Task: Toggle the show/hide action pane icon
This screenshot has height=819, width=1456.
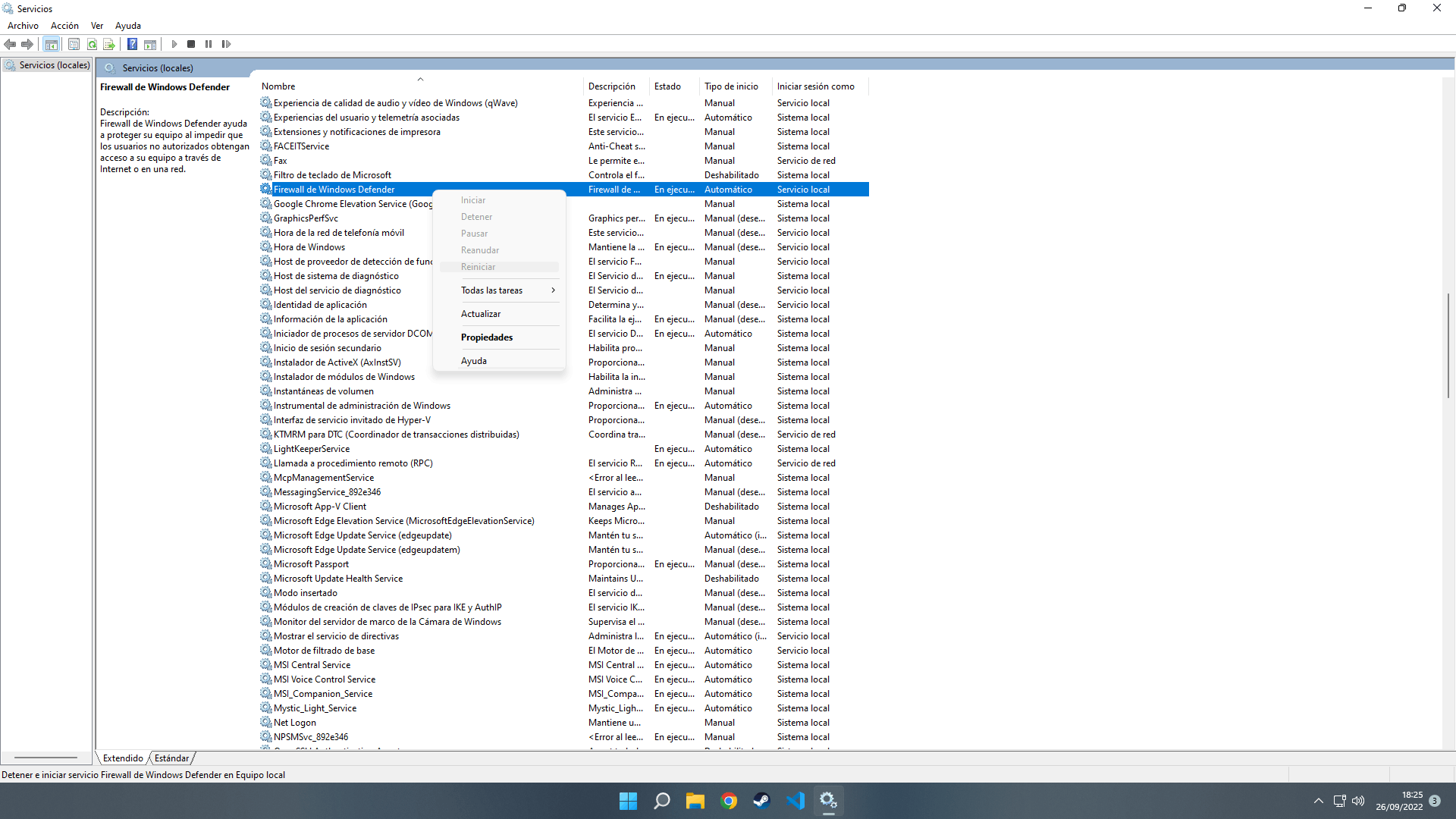Action: (x=150, y=44)
